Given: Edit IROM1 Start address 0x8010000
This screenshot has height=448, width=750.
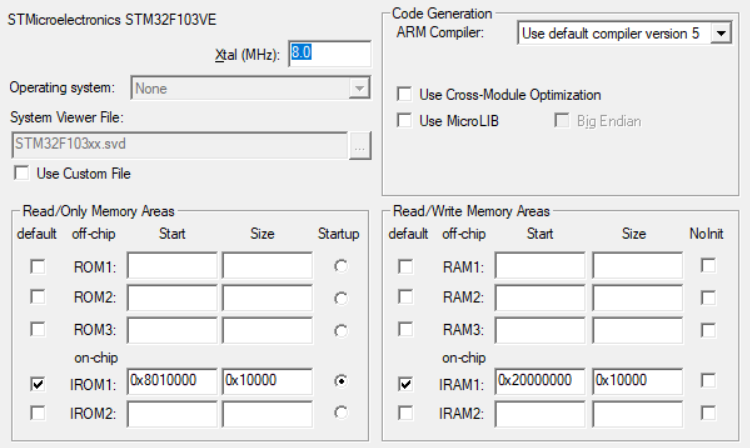Looking at the screenshot, I should coord(172,381).
